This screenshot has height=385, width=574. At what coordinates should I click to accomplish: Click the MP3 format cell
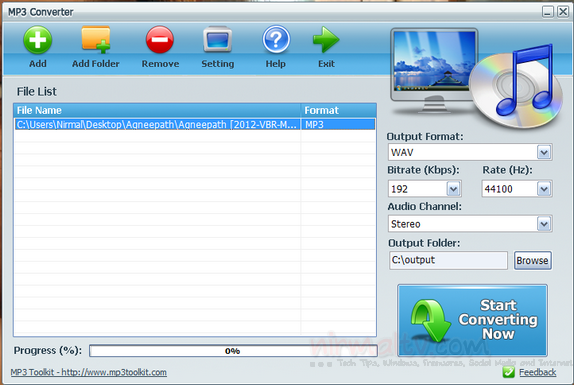(338, 124)
